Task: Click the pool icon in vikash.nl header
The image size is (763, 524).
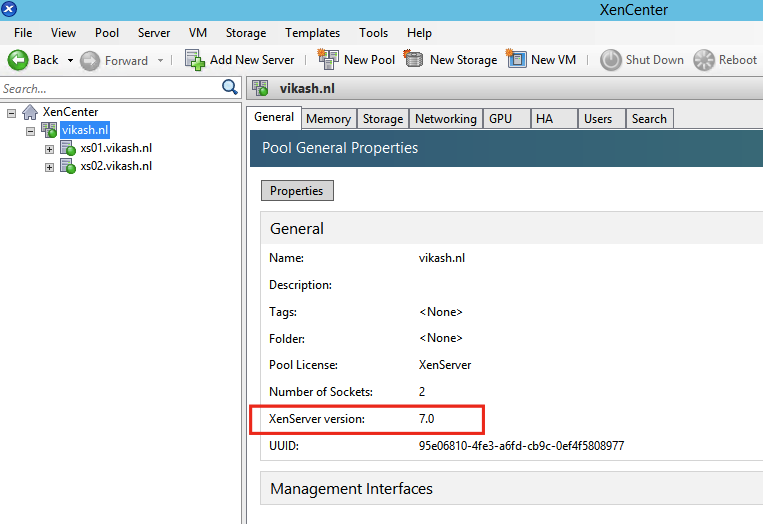Action: (260, 88)
